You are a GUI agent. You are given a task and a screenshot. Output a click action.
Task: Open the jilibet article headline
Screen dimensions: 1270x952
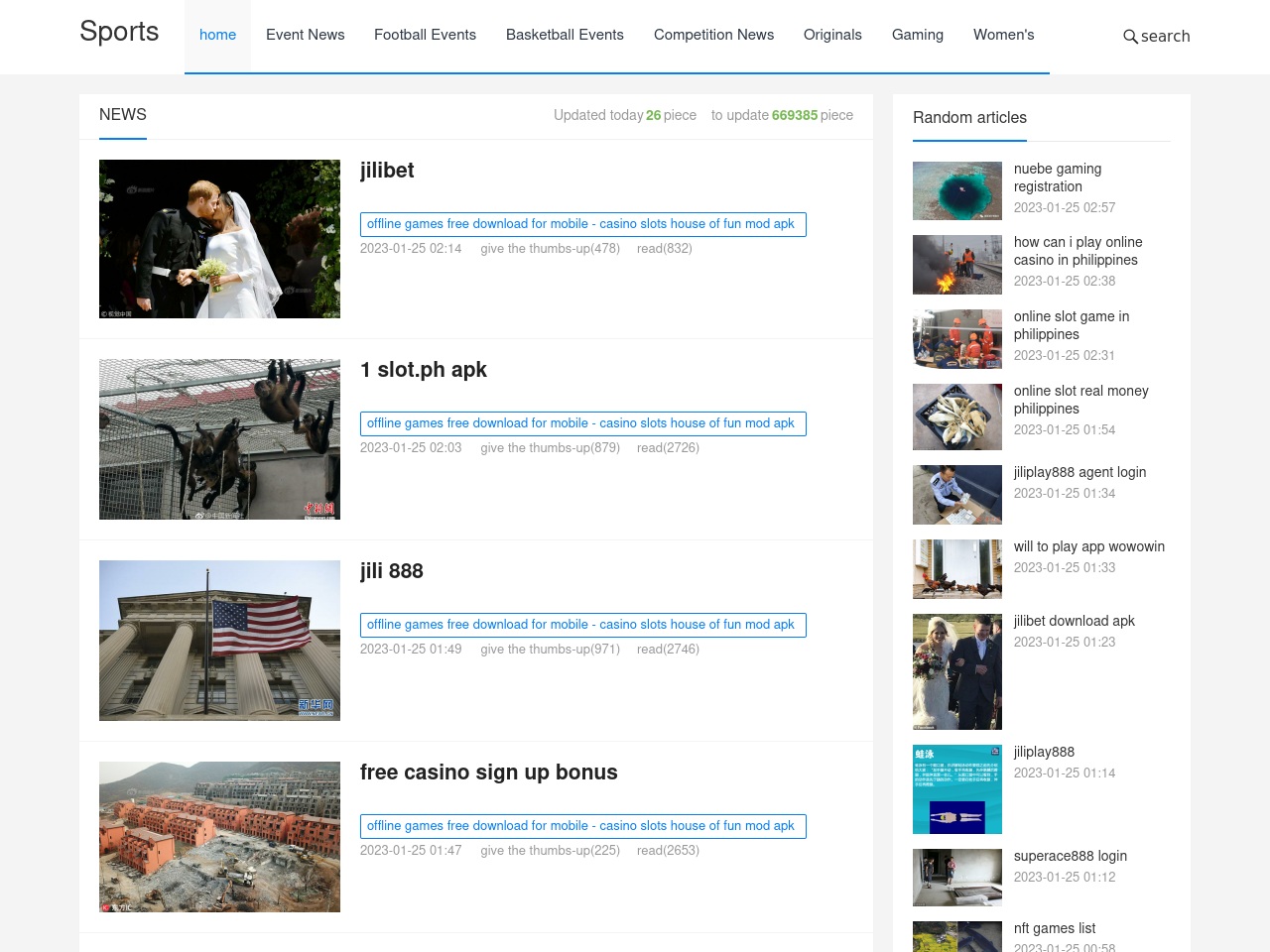387,171
